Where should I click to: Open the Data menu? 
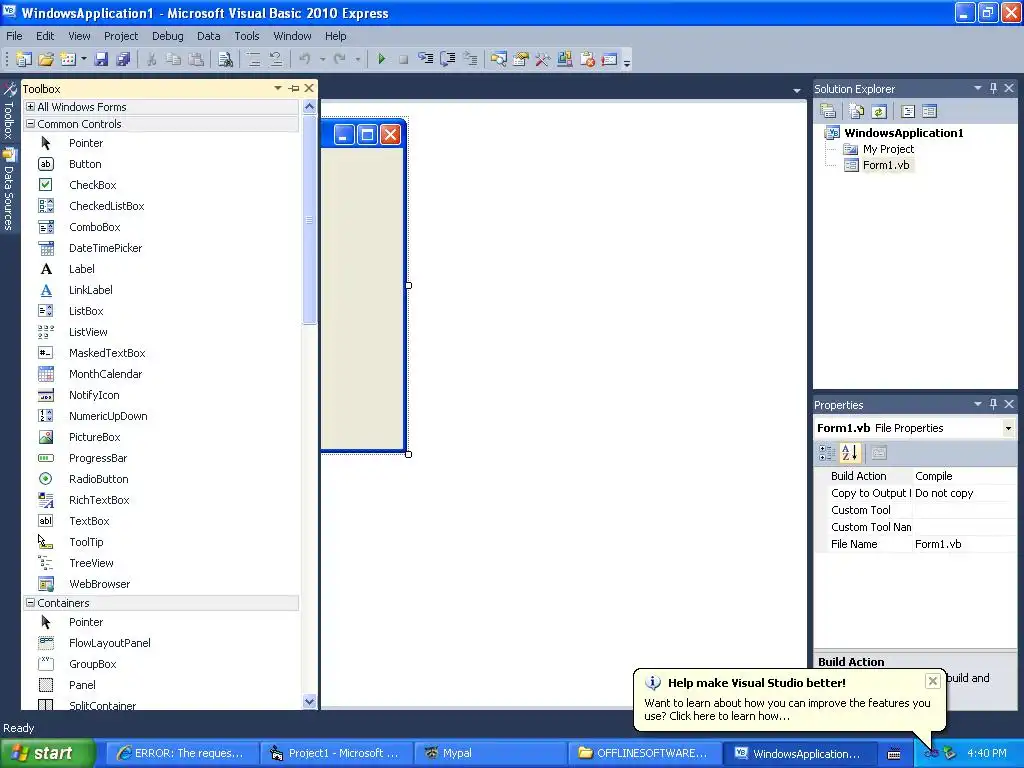[209, 36]
